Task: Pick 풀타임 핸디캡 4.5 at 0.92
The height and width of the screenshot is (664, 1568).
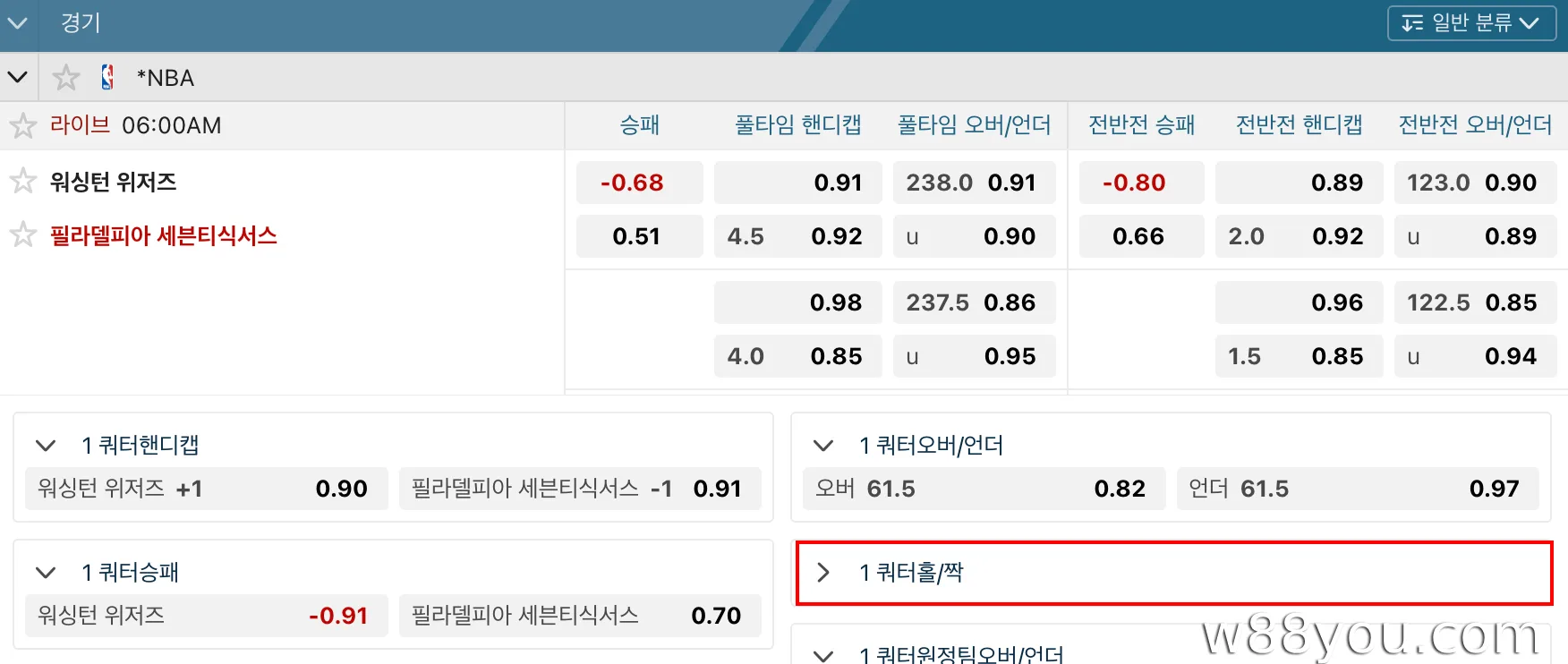Action: (797, 236)
